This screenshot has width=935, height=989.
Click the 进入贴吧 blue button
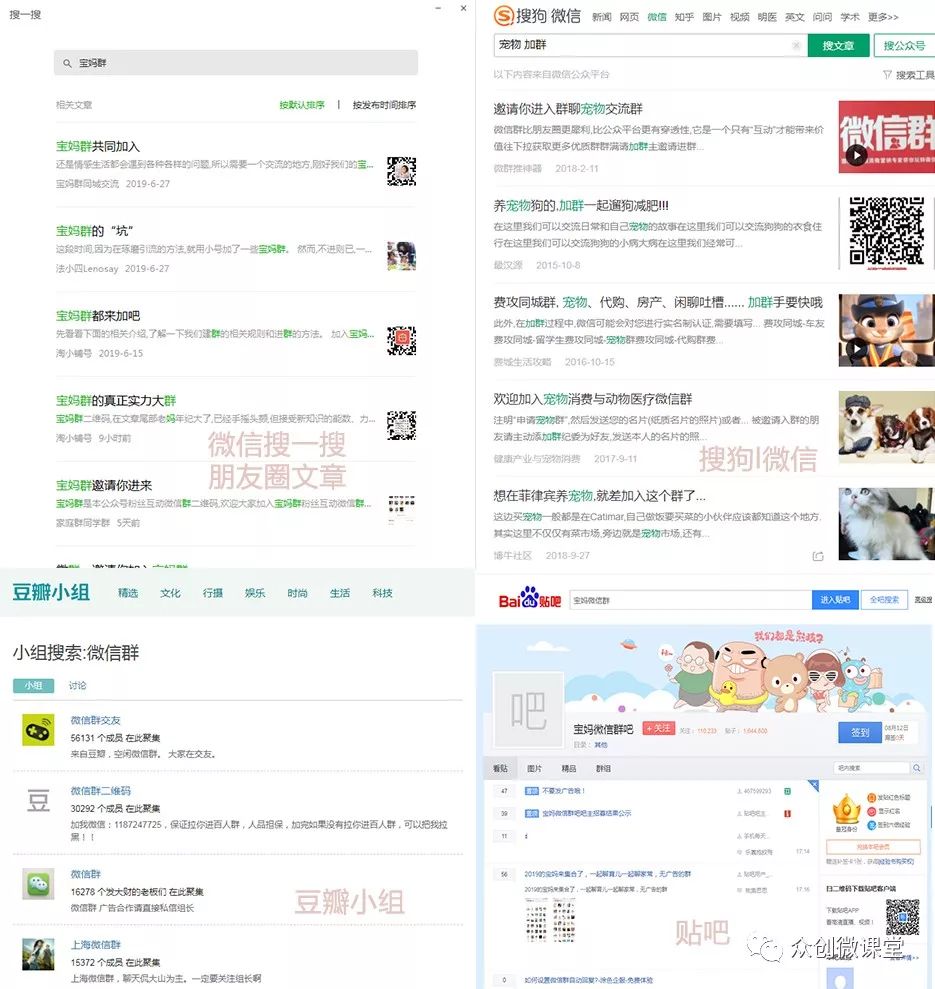pos(835,600)
